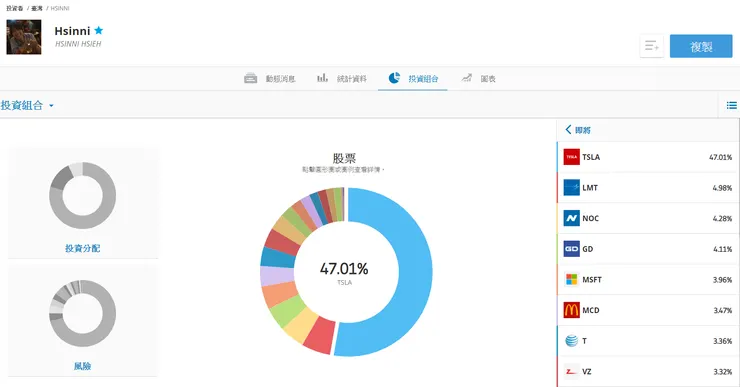This screenshot has width=740, height=387.
Task: Click the HSINNI HSIEH full name text
Action: pyautogui.click(x=78, y=44)
